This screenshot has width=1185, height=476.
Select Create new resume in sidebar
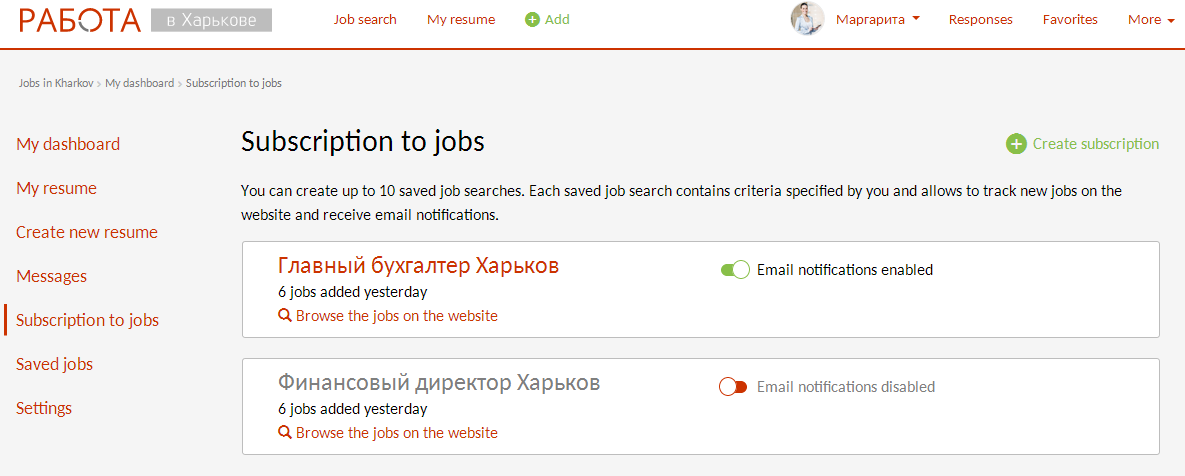click(x=87, y=232)
